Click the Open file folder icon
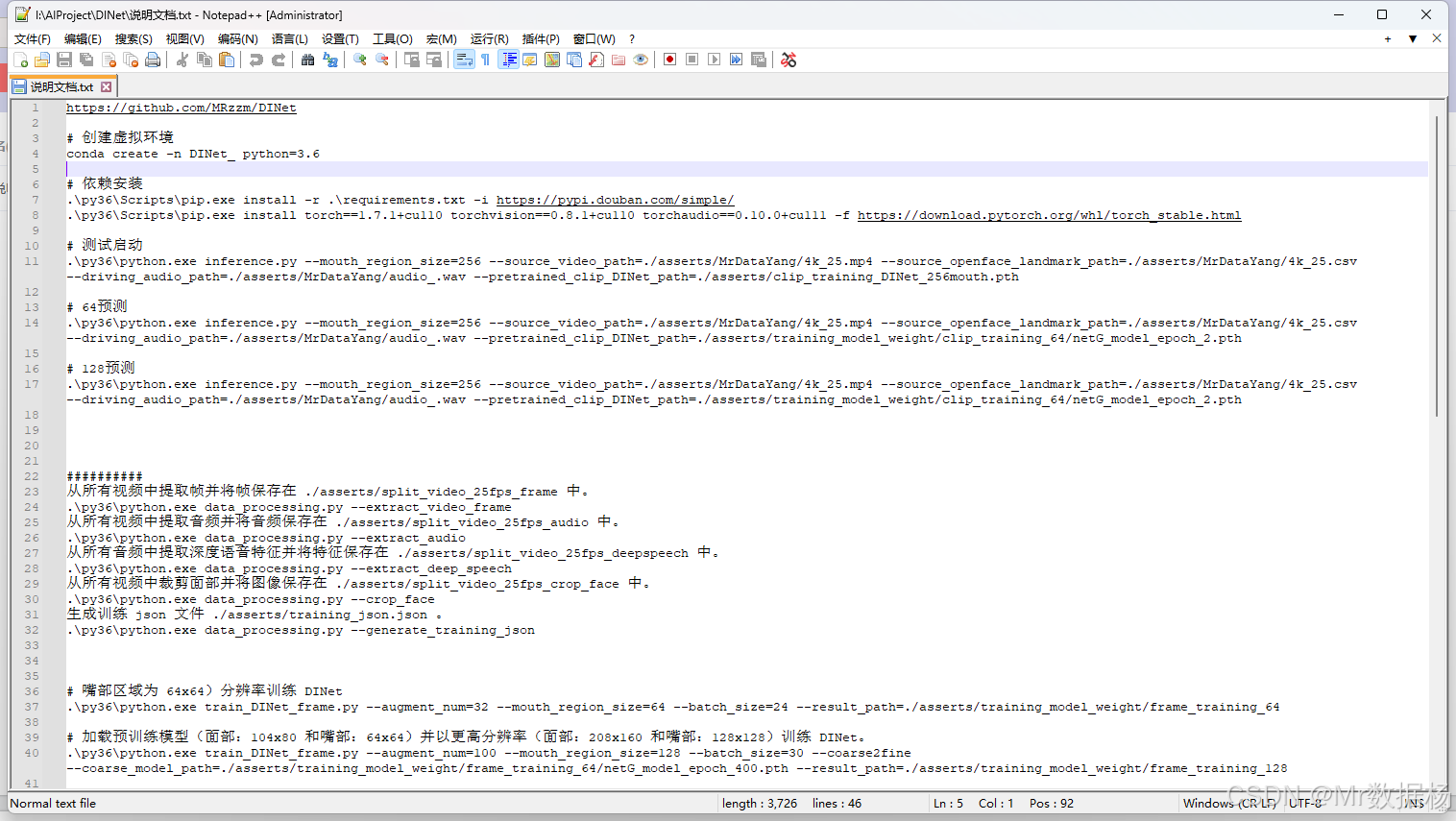The height and width of the screenshot is (821, 1456). 42,60
